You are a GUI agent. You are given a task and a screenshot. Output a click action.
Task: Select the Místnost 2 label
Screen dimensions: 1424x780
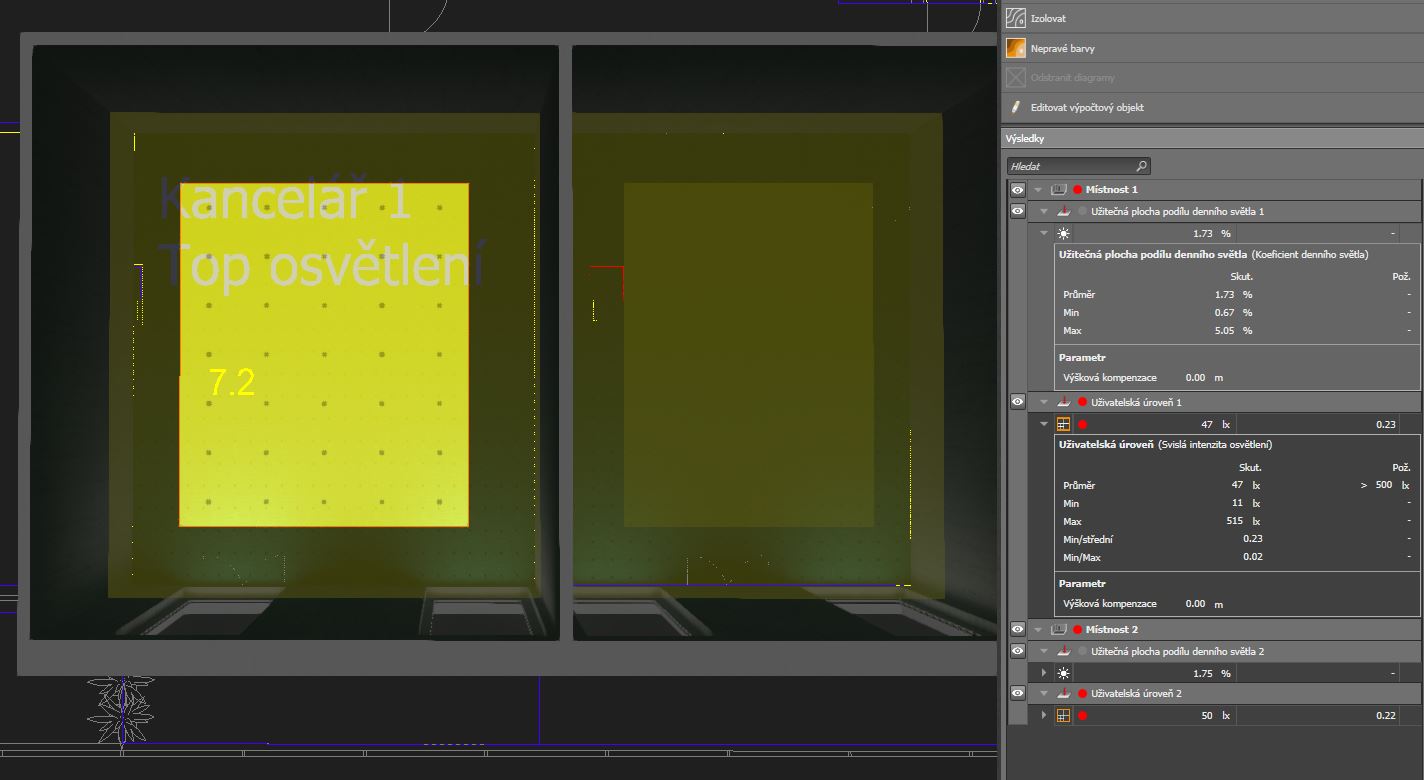click(x=1112, y=629)
